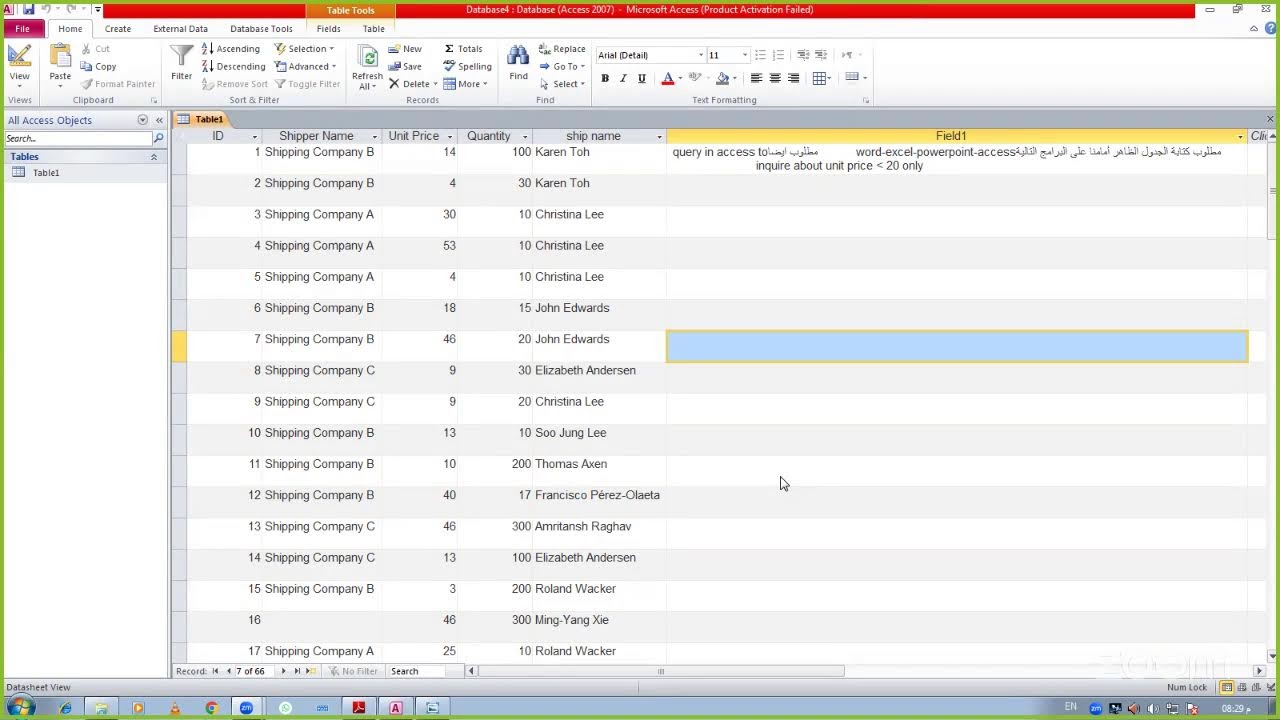Open font color picker
1280x720 pixels.
pyautogui.click(x=669, y=78)
